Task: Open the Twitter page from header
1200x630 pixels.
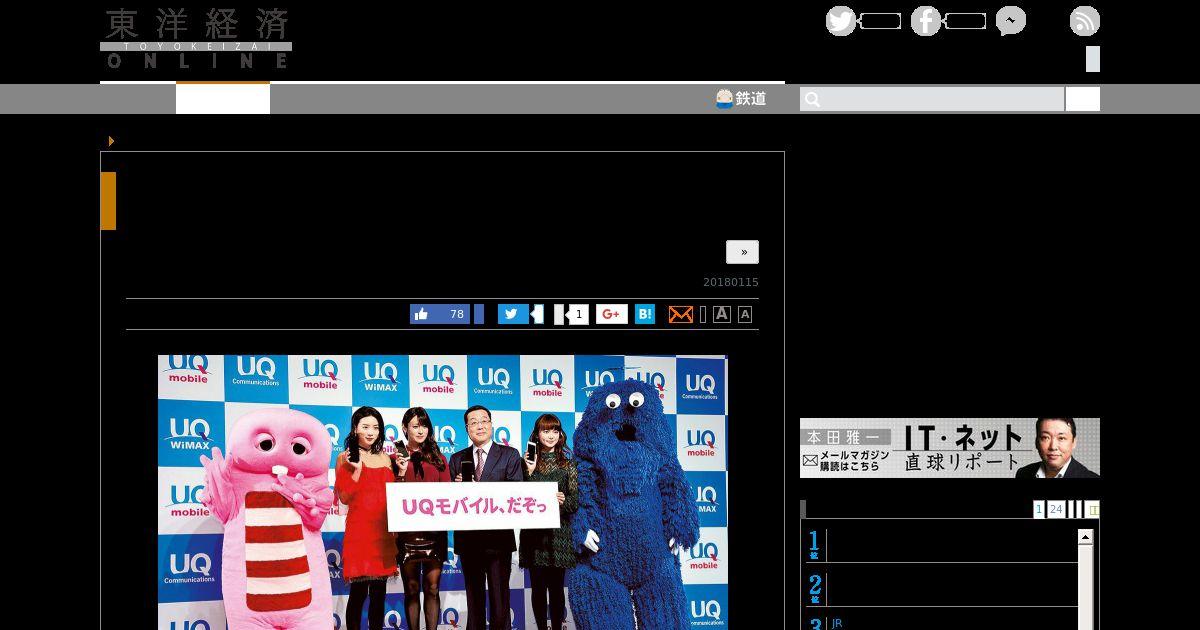Action: [x=841, y=21]
